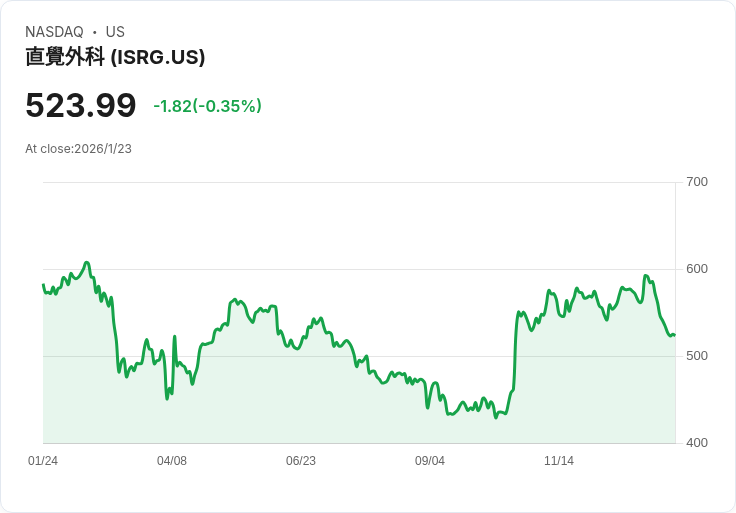
Task: Click the 06/23 x-axis date label
Action: click(x=301, y=461)
